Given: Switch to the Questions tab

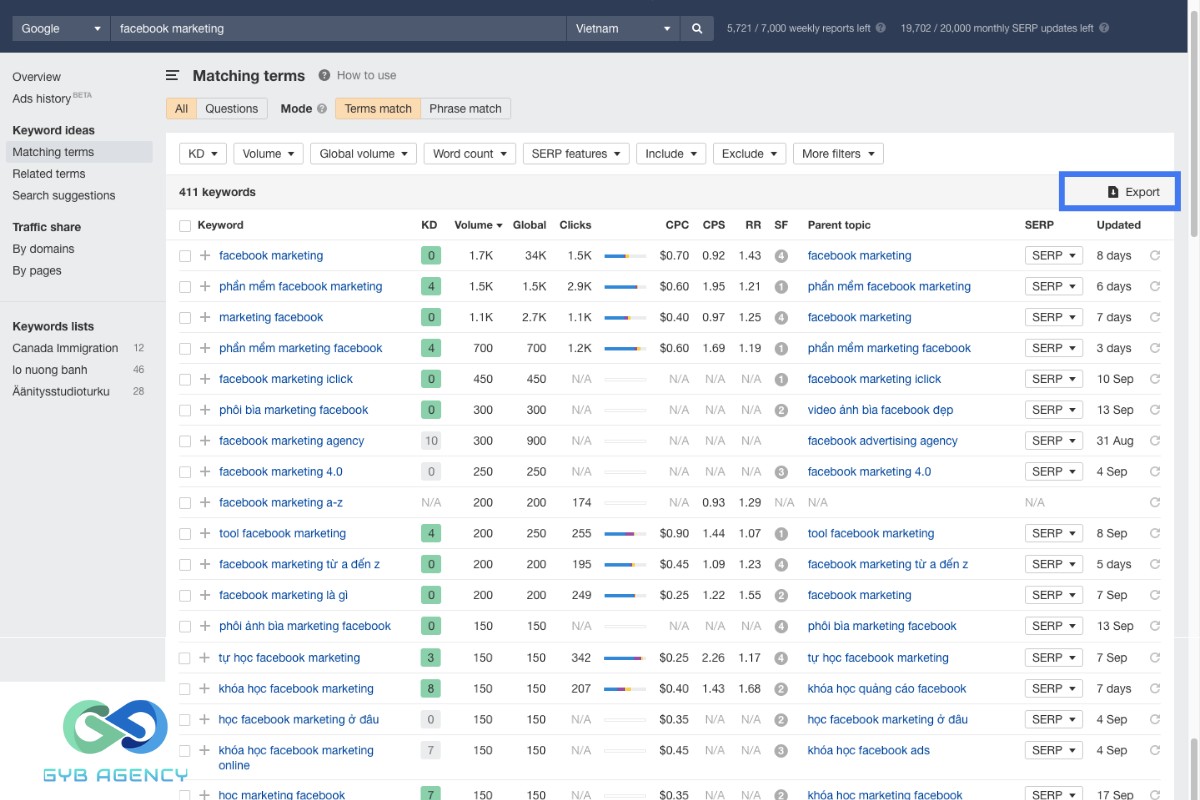Looking at the screenshot, I should point(231,109).
